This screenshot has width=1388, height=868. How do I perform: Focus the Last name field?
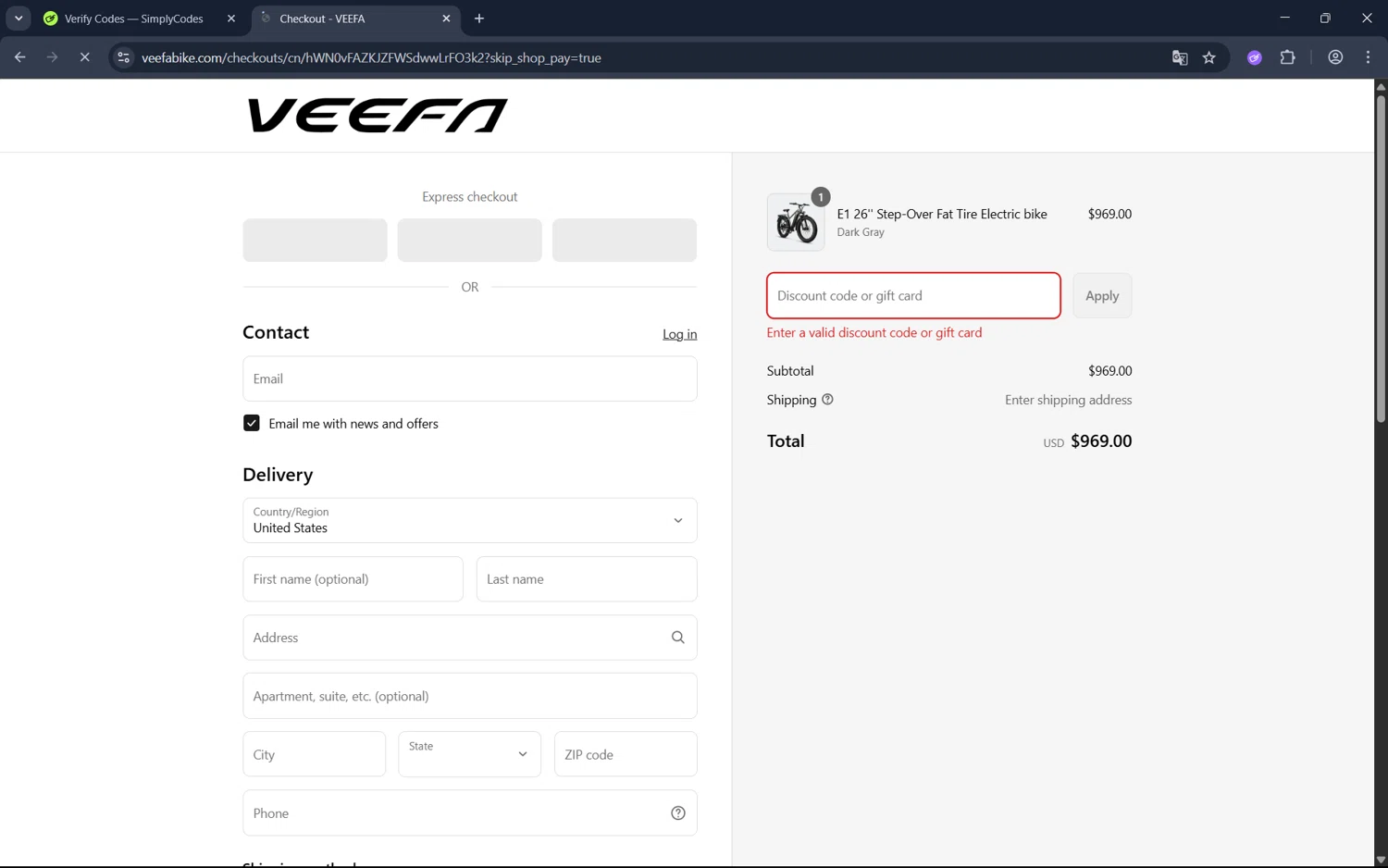point(587,579)
